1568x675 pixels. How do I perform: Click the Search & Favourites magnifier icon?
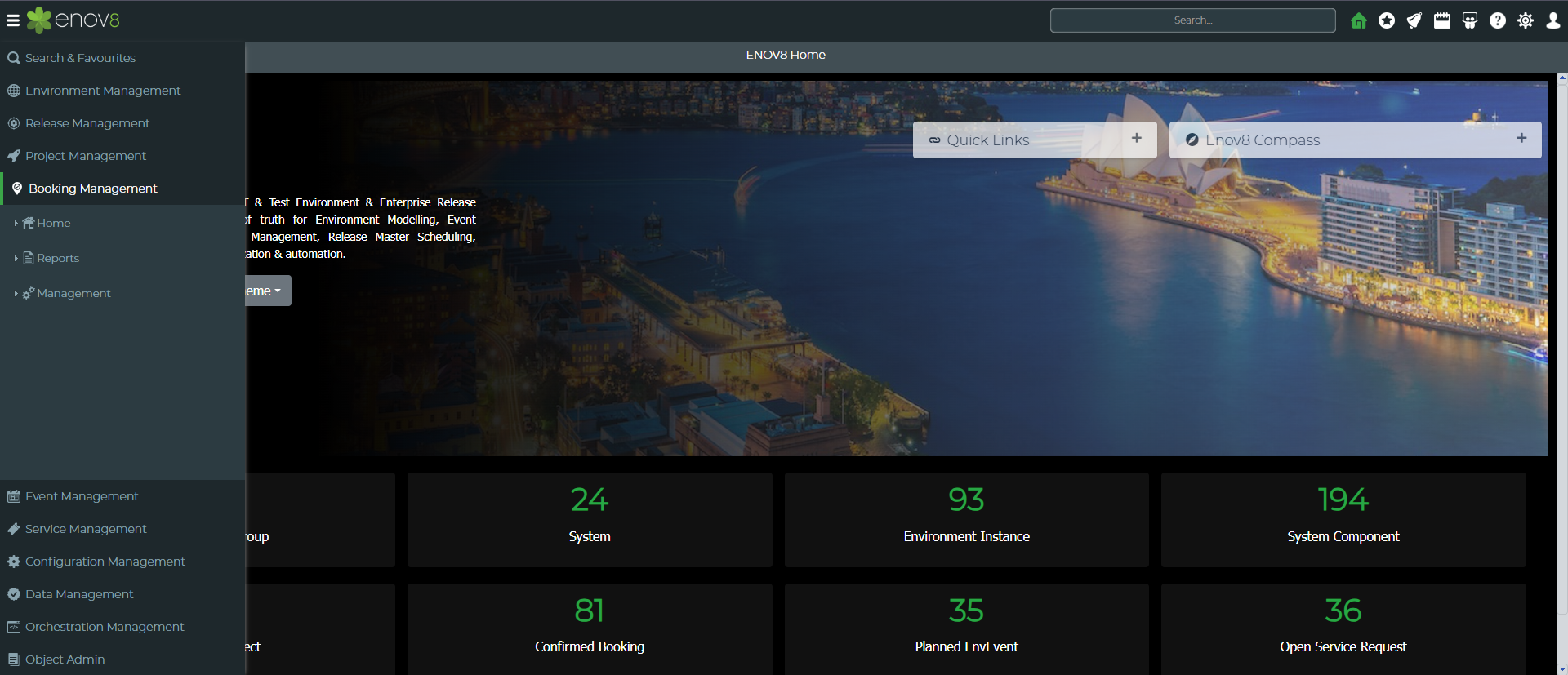click(14, 58)
